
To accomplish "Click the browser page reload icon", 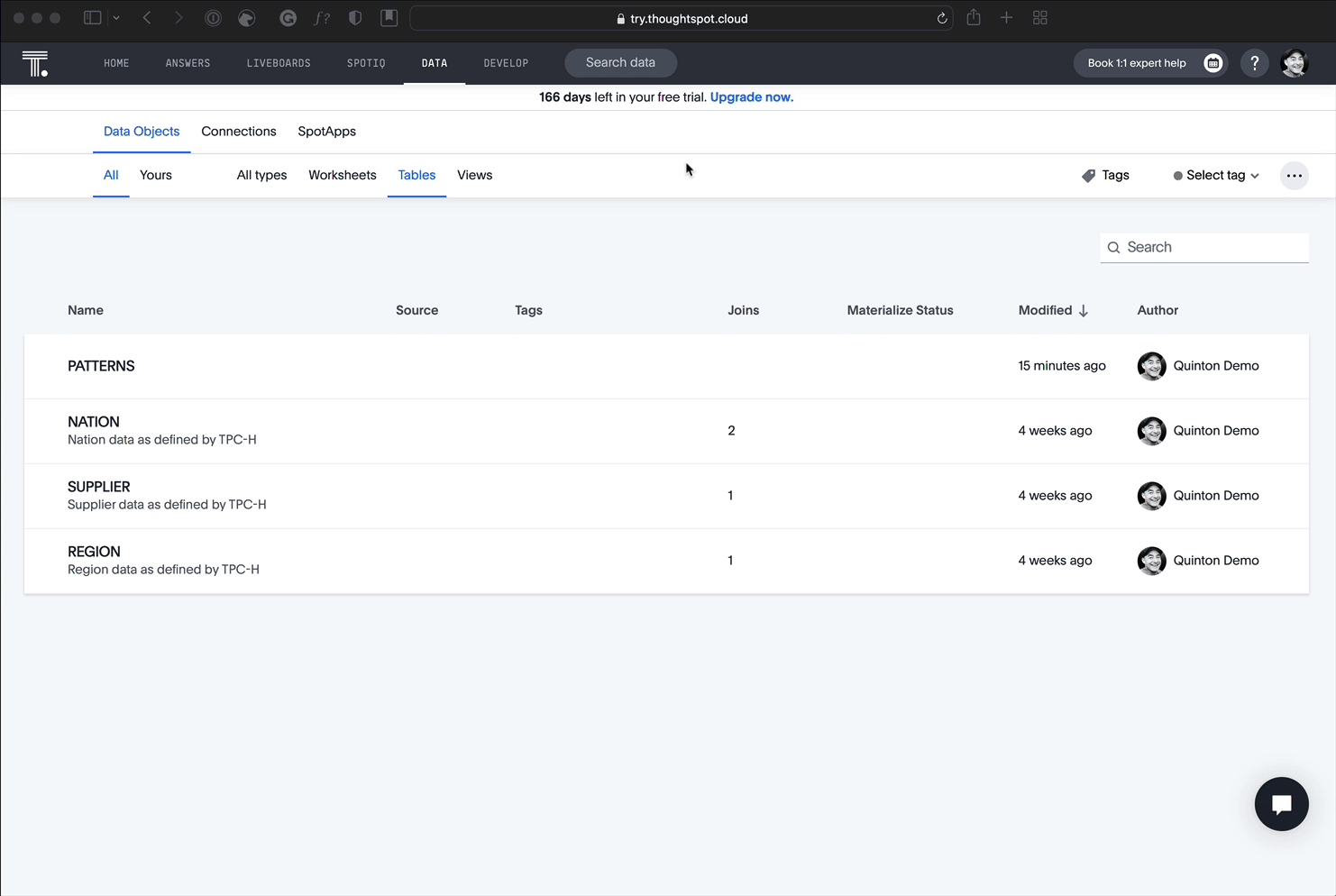I will [942, 18].
